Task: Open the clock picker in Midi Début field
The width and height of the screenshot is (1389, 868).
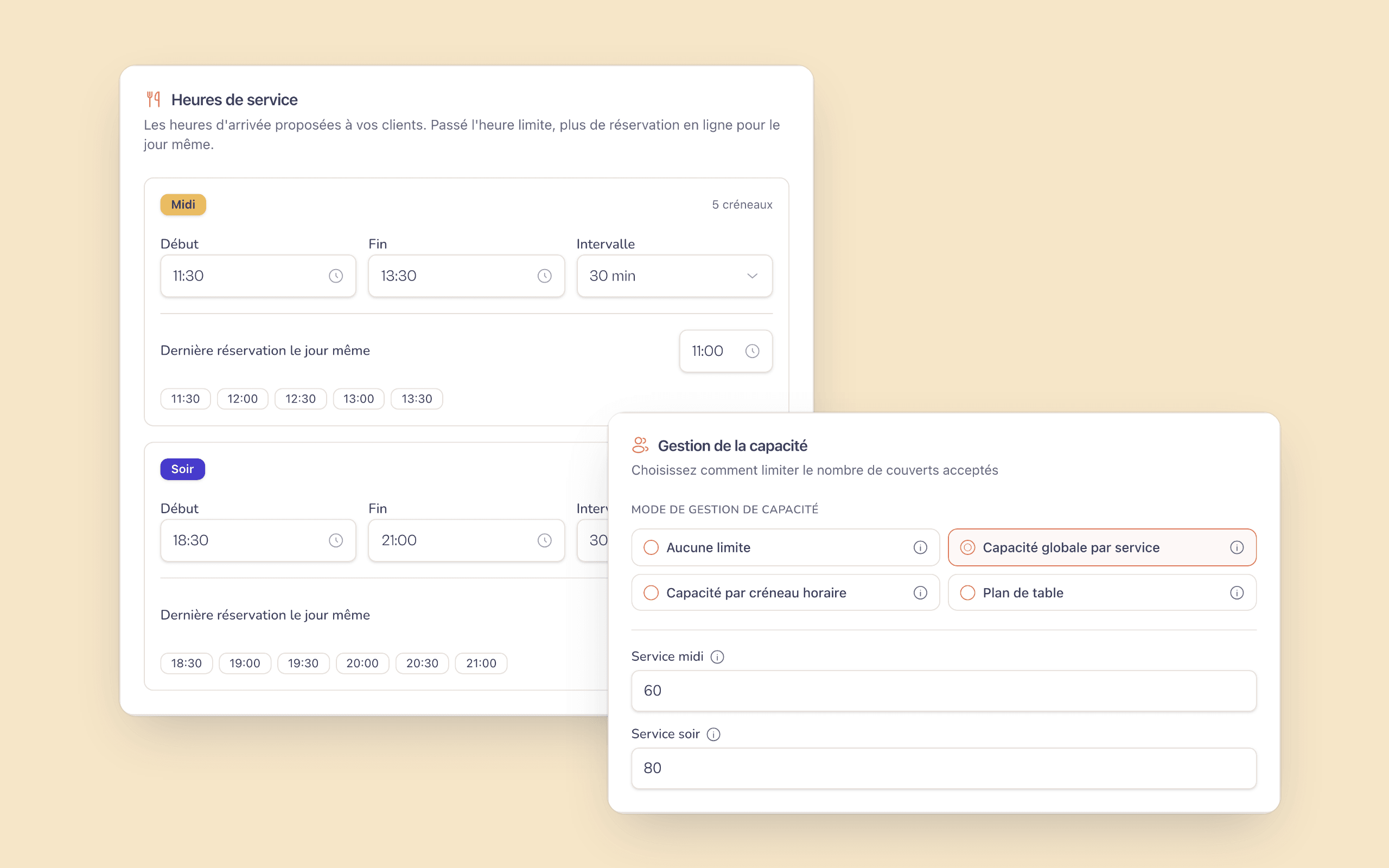Action: (336, 276)
